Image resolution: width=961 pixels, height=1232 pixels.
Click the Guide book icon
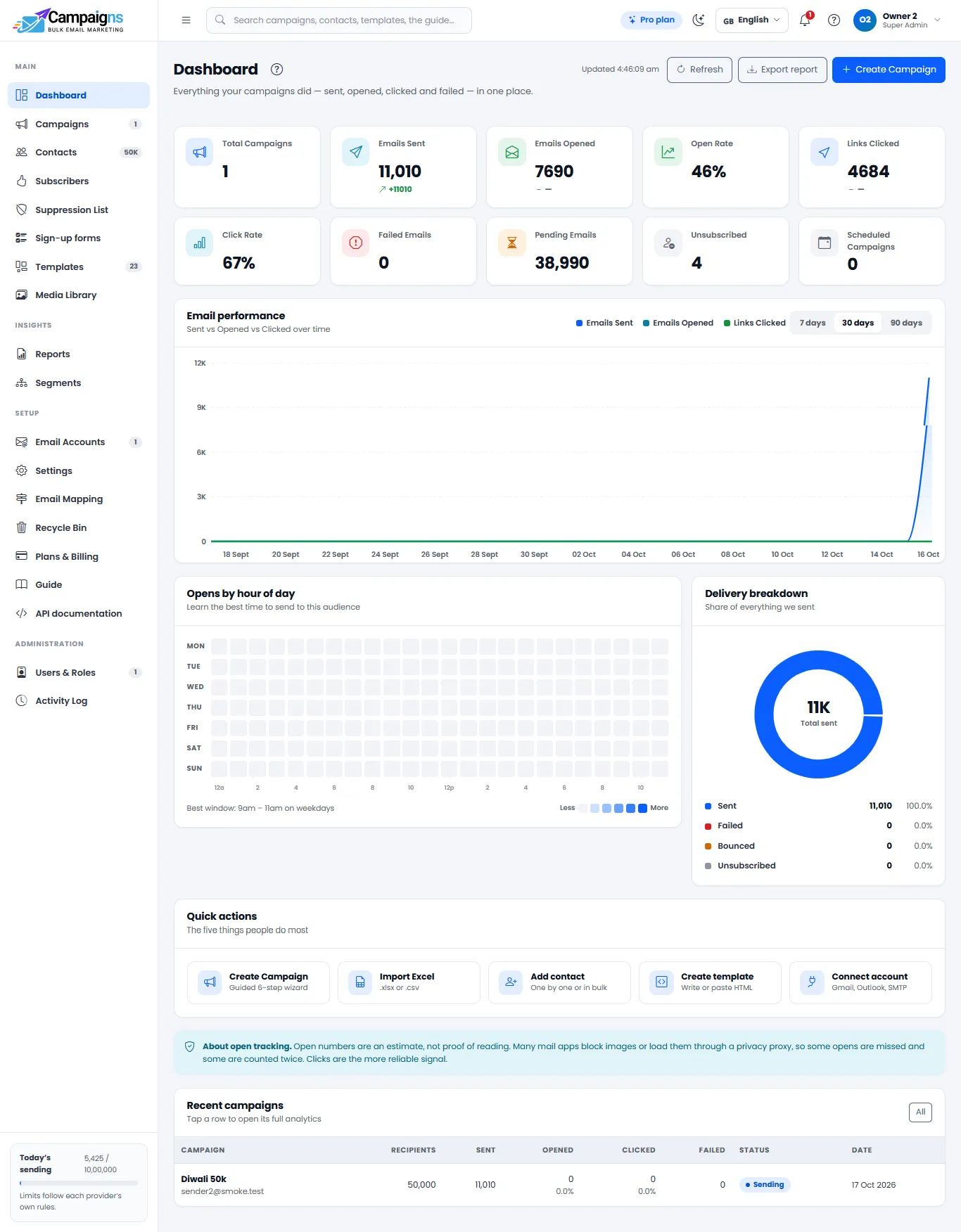[x=22, y=585]
